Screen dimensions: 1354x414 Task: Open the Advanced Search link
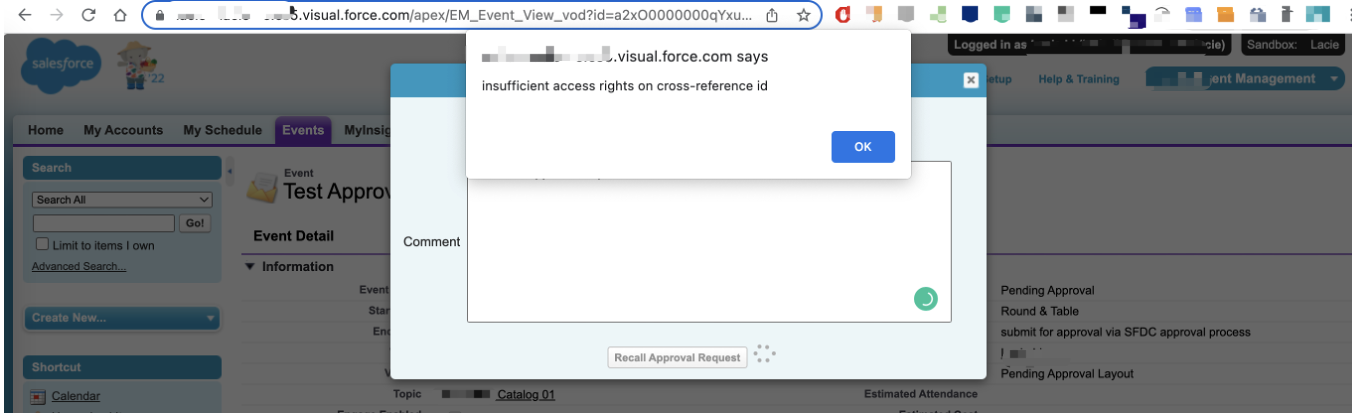tap(79, 266)
